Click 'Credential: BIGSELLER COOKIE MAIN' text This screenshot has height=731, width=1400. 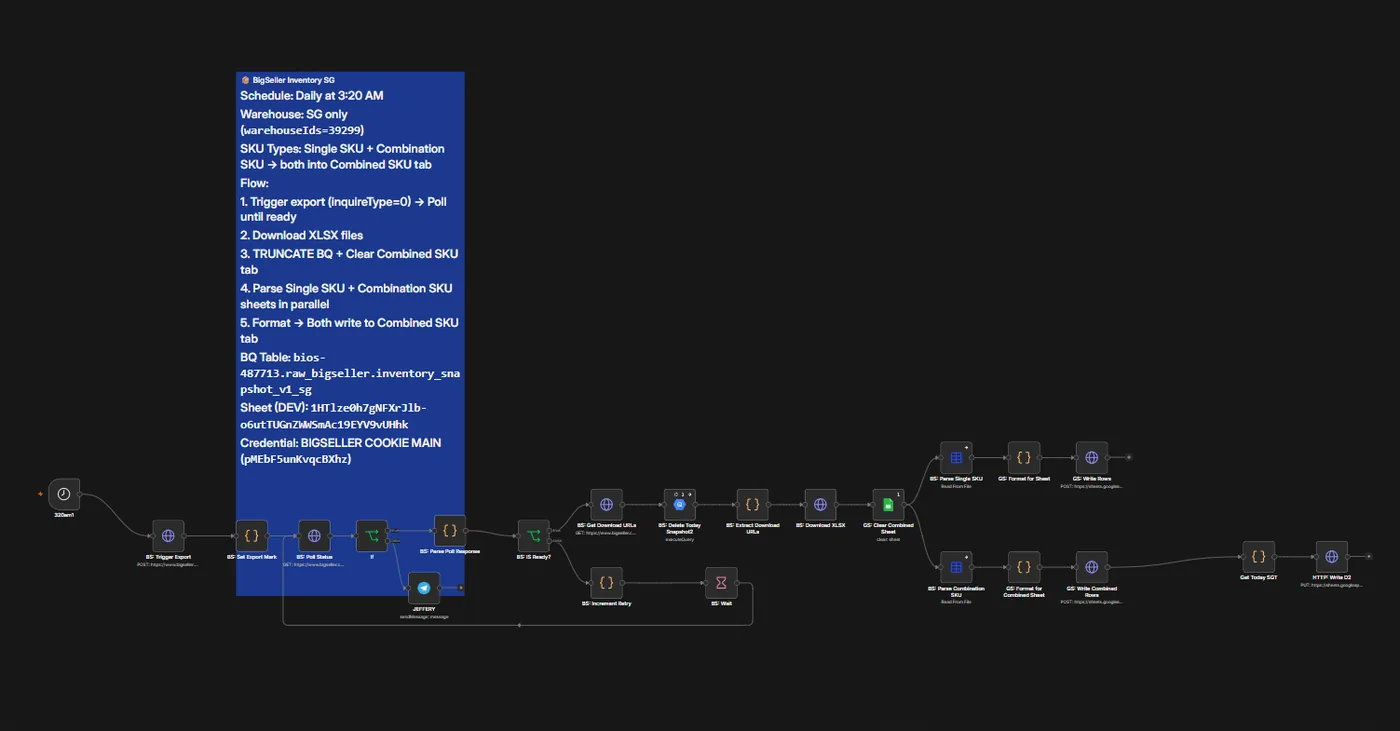340,443
